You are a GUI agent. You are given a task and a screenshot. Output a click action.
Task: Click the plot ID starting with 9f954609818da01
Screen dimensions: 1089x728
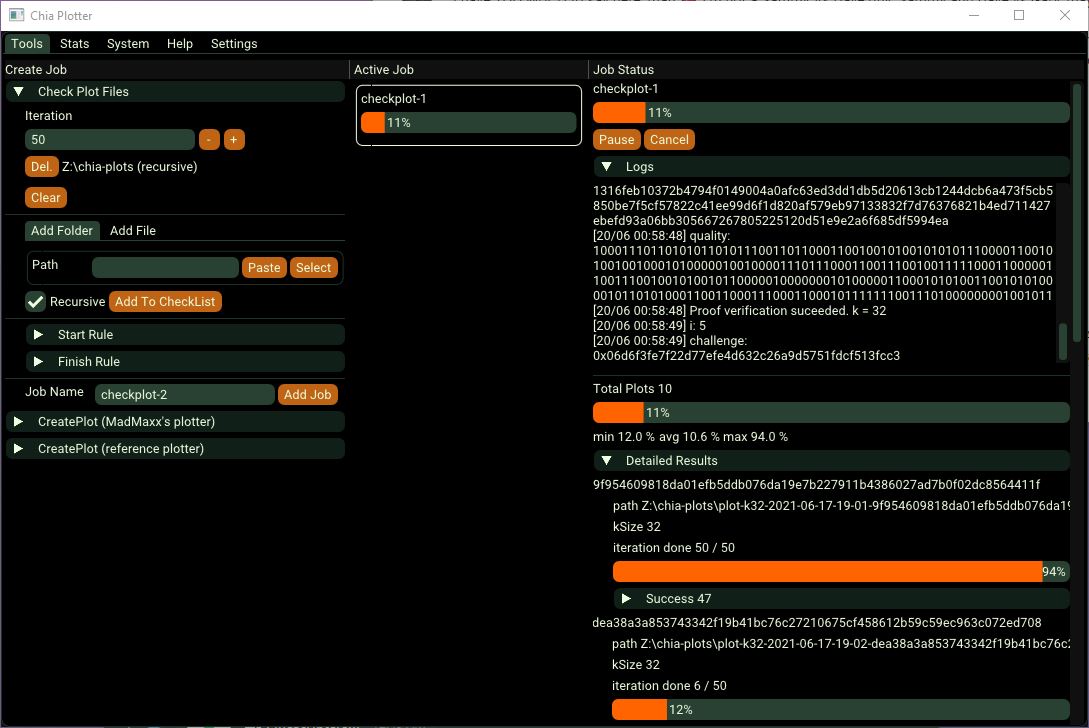pyautogui.click(x=817, y=484)
